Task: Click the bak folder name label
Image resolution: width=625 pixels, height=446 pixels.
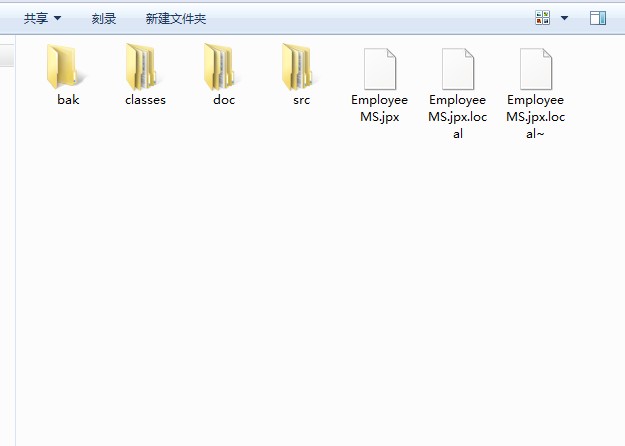Action: tap(68, 100)
